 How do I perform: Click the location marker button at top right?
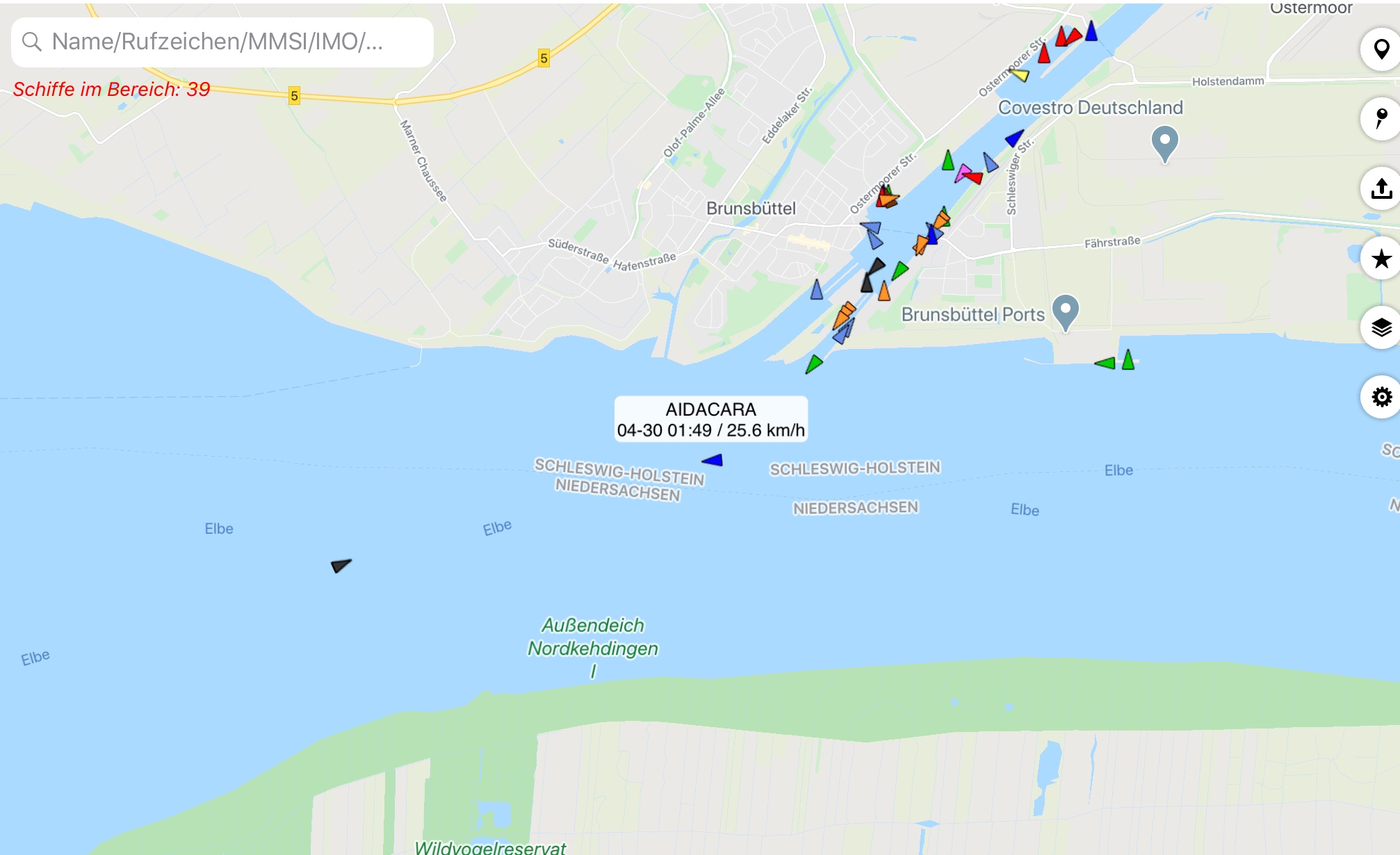pyautogui.click(x=1381, y=49)
